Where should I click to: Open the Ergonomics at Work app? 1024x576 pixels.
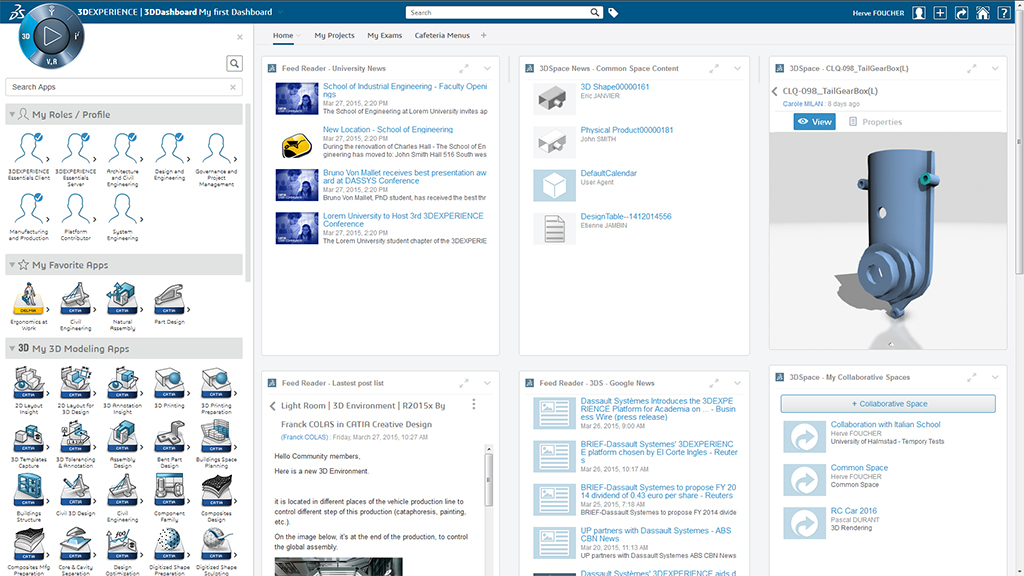click(x=28, y=300)
